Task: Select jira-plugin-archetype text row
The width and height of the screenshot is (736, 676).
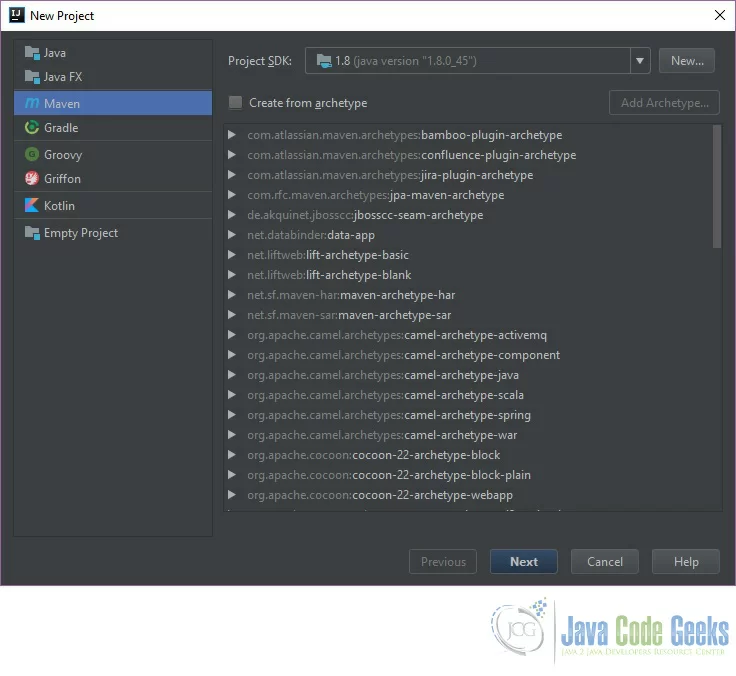Action: tap(390, 175)
